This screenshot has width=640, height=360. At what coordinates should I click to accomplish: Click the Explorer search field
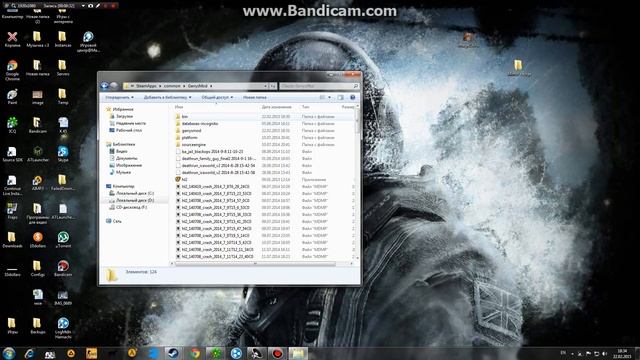pyautogui.click(x=319, y=86)
